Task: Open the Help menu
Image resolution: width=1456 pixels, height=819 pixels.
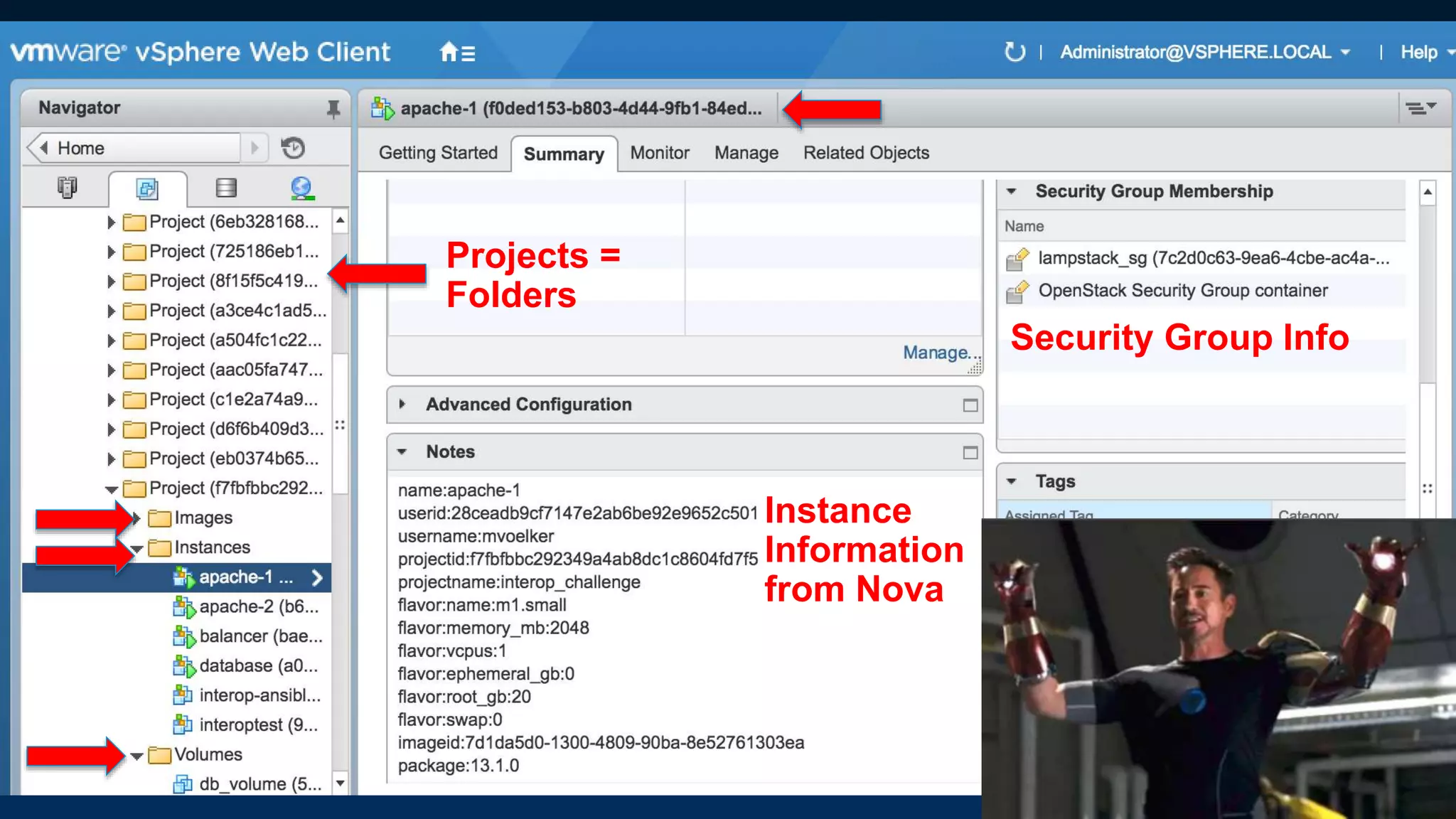Action: 1426,52
